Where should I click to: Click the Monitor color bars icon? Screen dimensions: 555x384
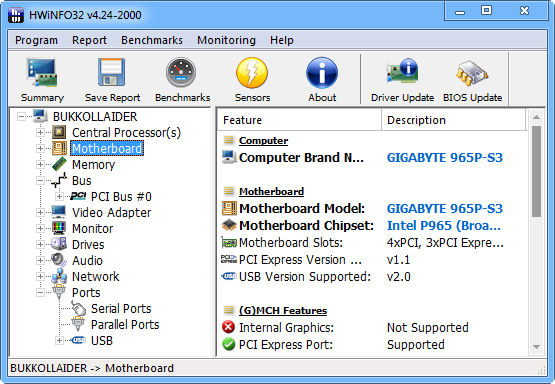coord(59,228)
